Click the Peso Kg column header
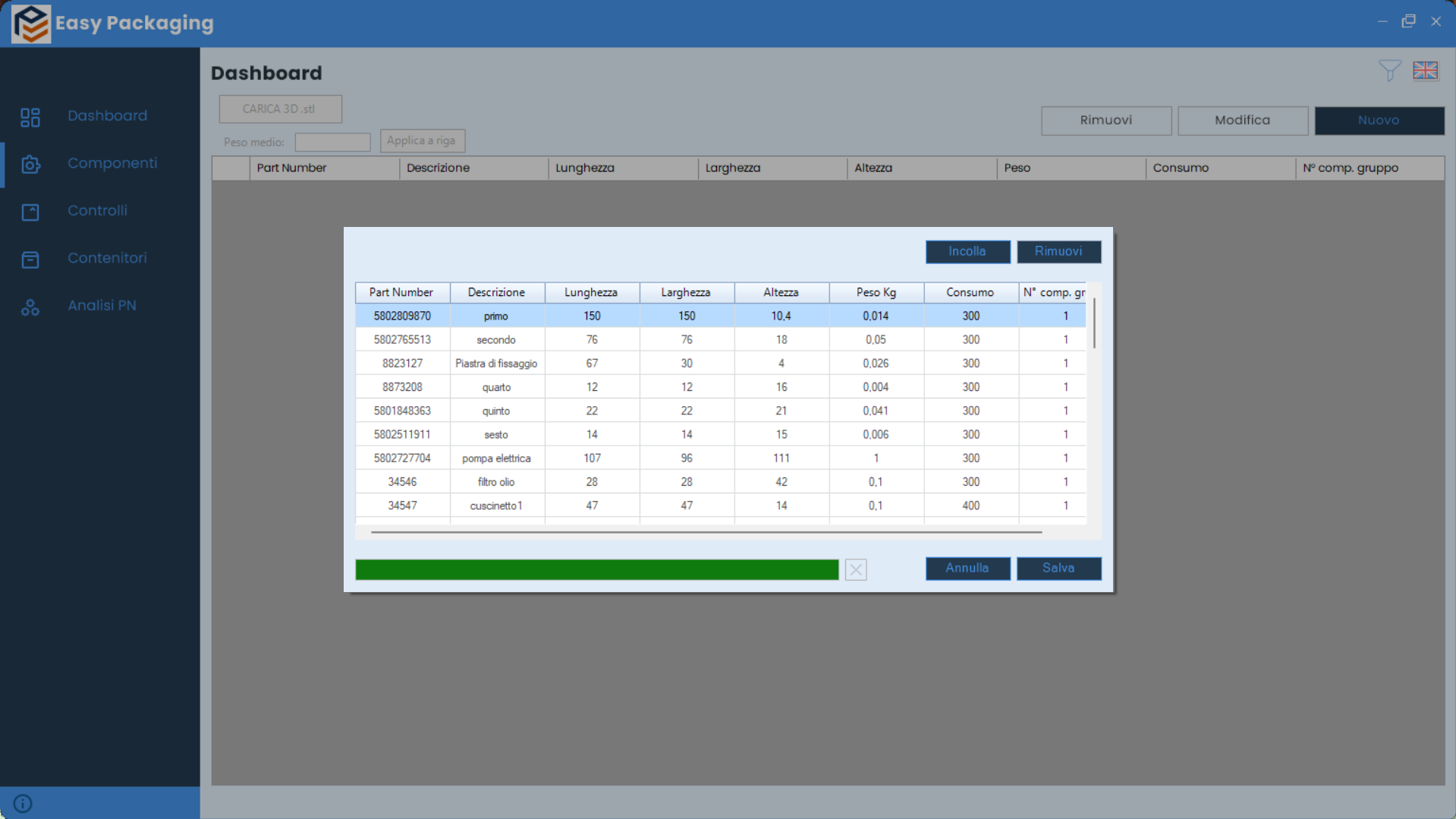 point(876,292)
